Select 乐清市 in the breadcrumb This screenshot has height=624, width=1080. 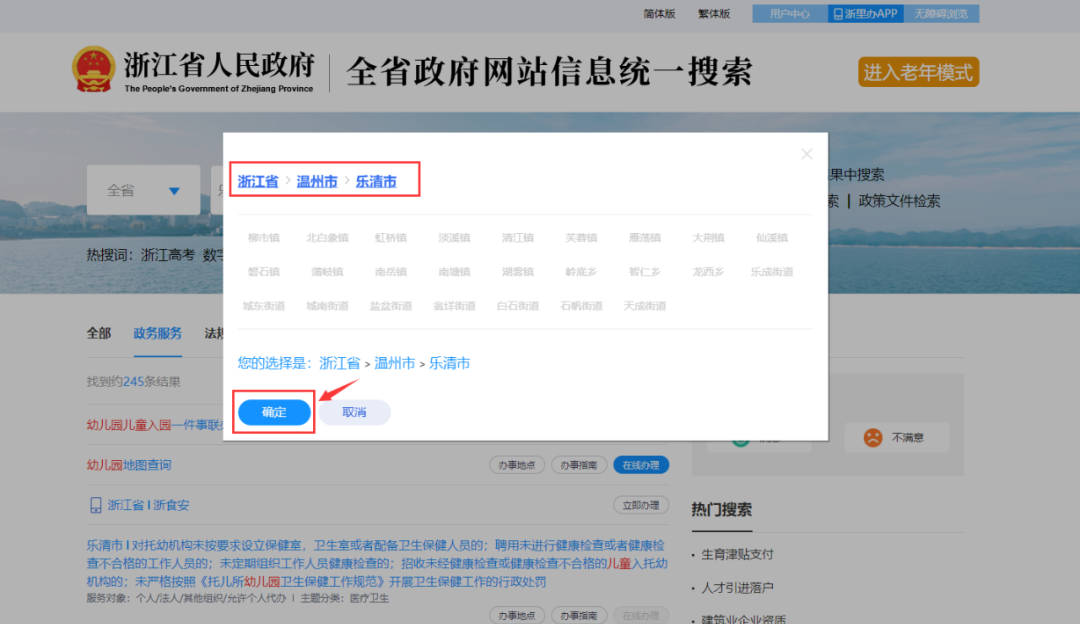tap(376, 181)
